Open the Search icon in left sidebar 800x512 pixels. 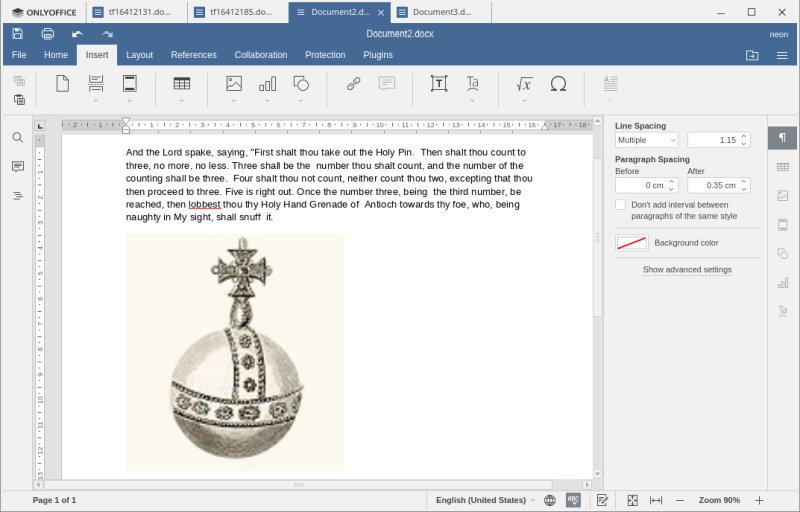click(17, 137)
